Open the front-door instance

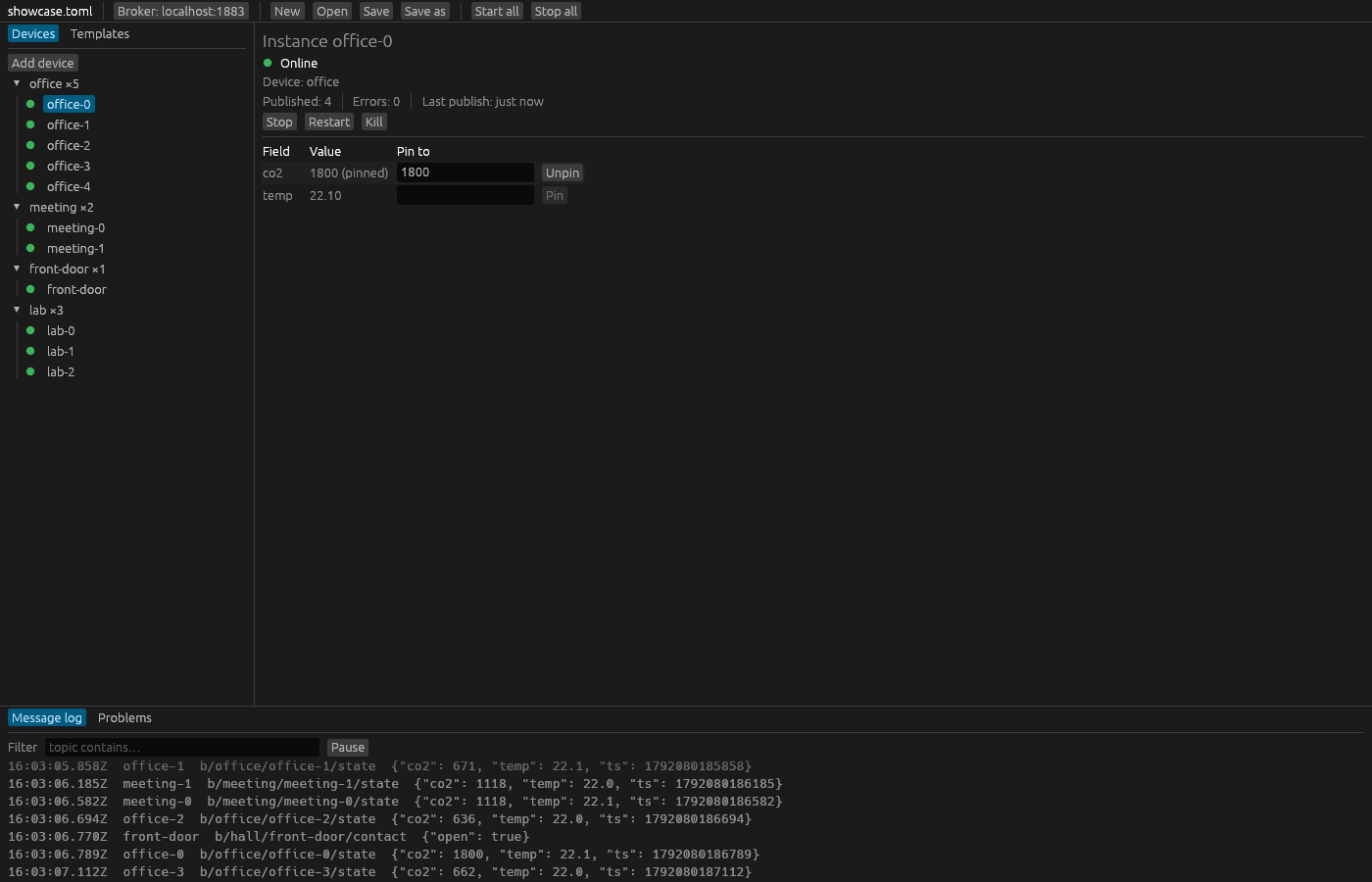76,289
